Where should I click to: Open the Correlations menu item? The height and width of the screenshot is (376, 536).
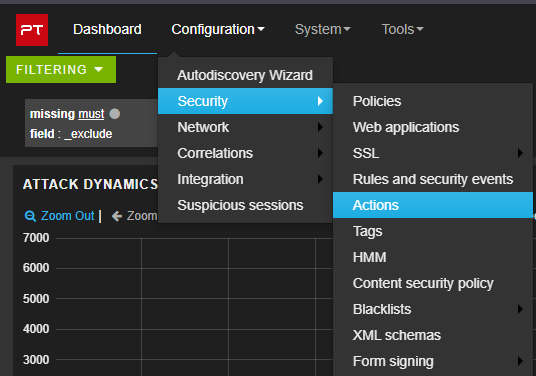(x=245, y=153)
